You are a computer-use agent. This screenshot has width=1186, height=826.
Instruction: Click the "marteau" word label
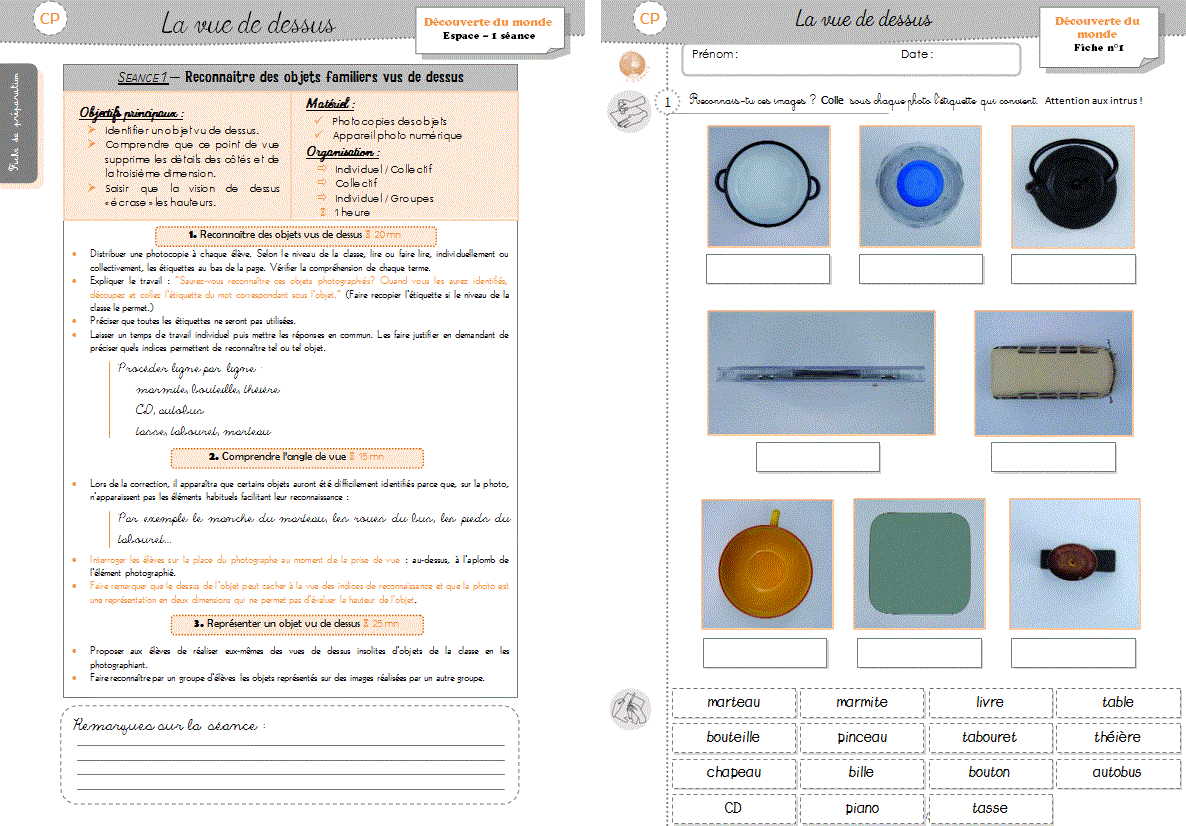(734, 702)
